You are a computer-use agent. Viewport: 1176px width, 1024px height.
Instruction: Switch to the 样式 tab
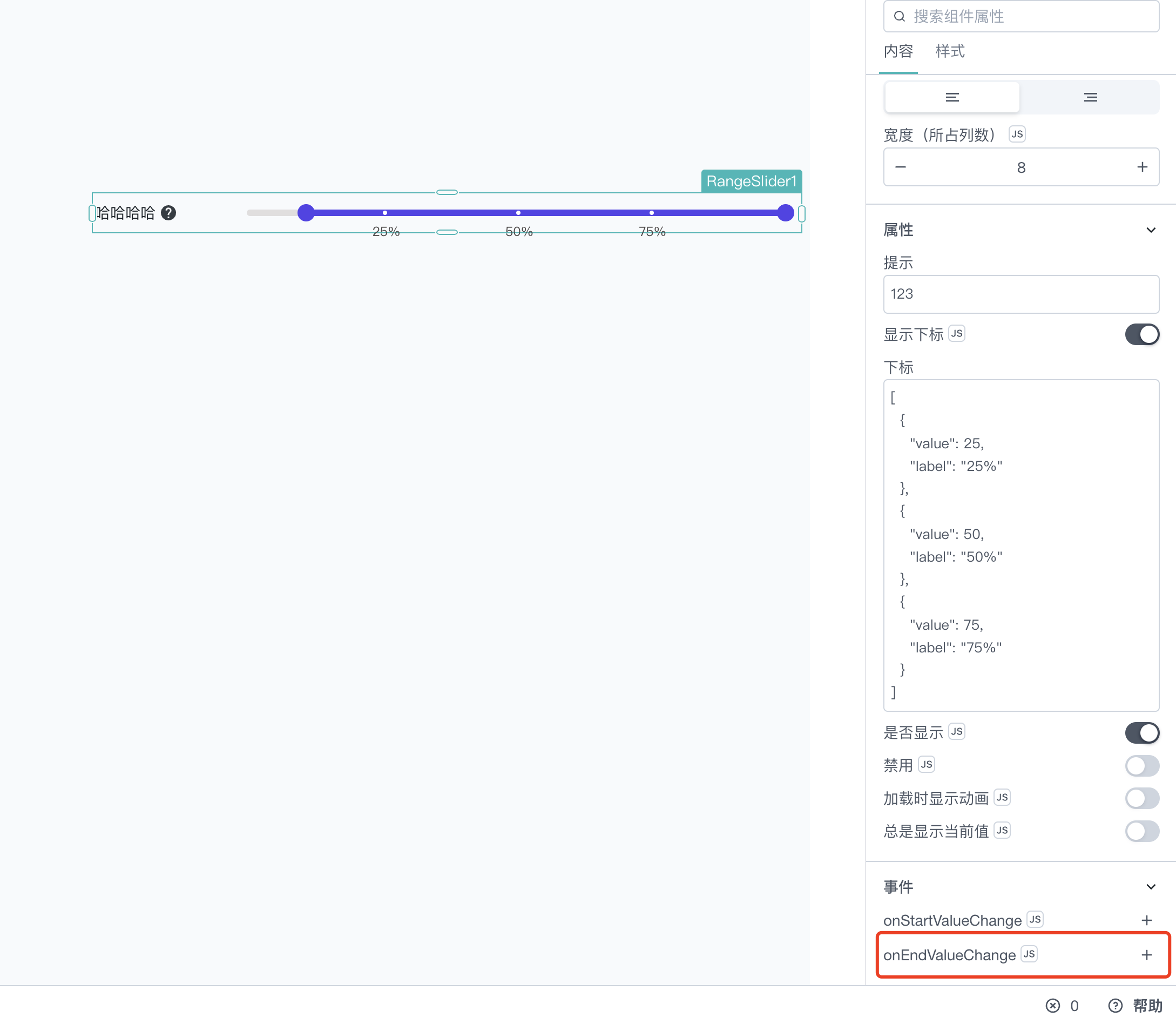[950, 51]
